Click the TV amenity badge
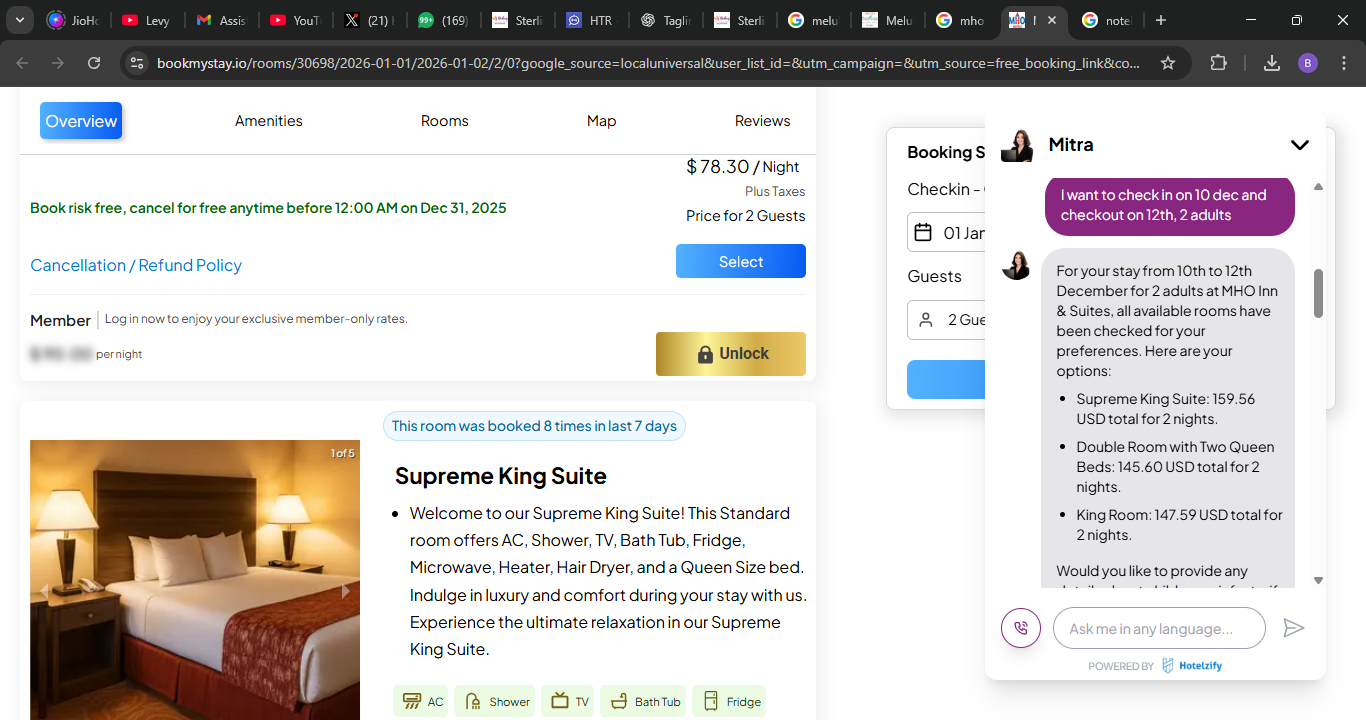This screenshot has height=720, width=1366. pos(568,701)
